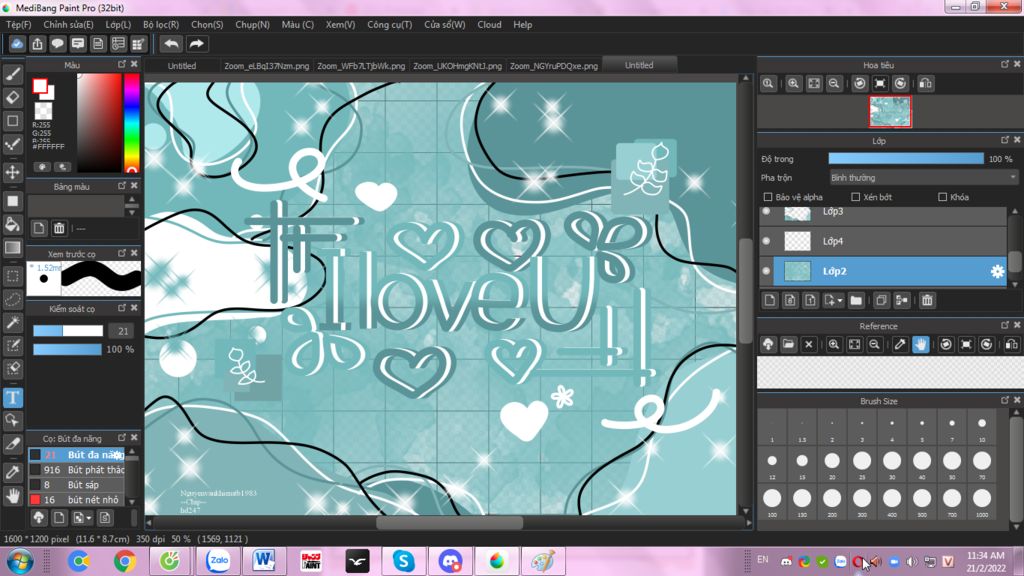Undo the last action
This screenshot has width=1024, height=576.
171,44
